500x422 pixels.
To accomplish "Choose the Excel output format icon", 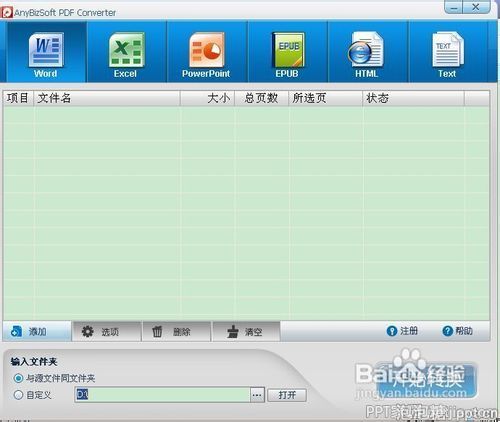I will [126, 52].
